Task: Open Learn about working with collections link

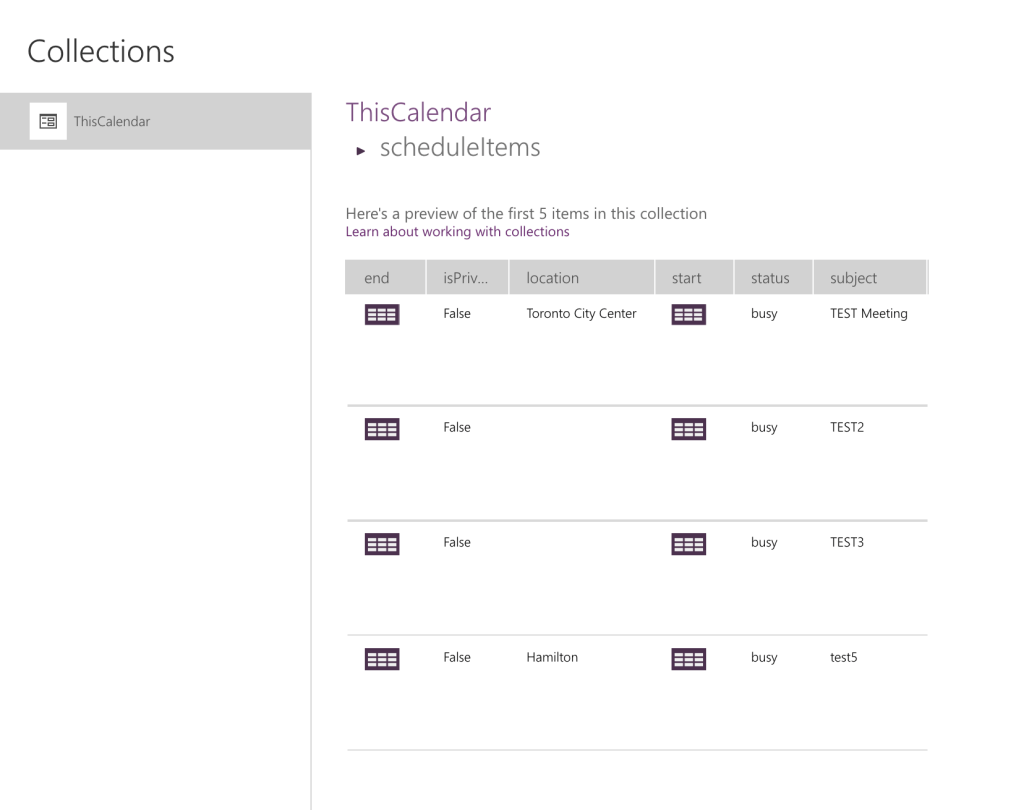Action: [457, 232]
